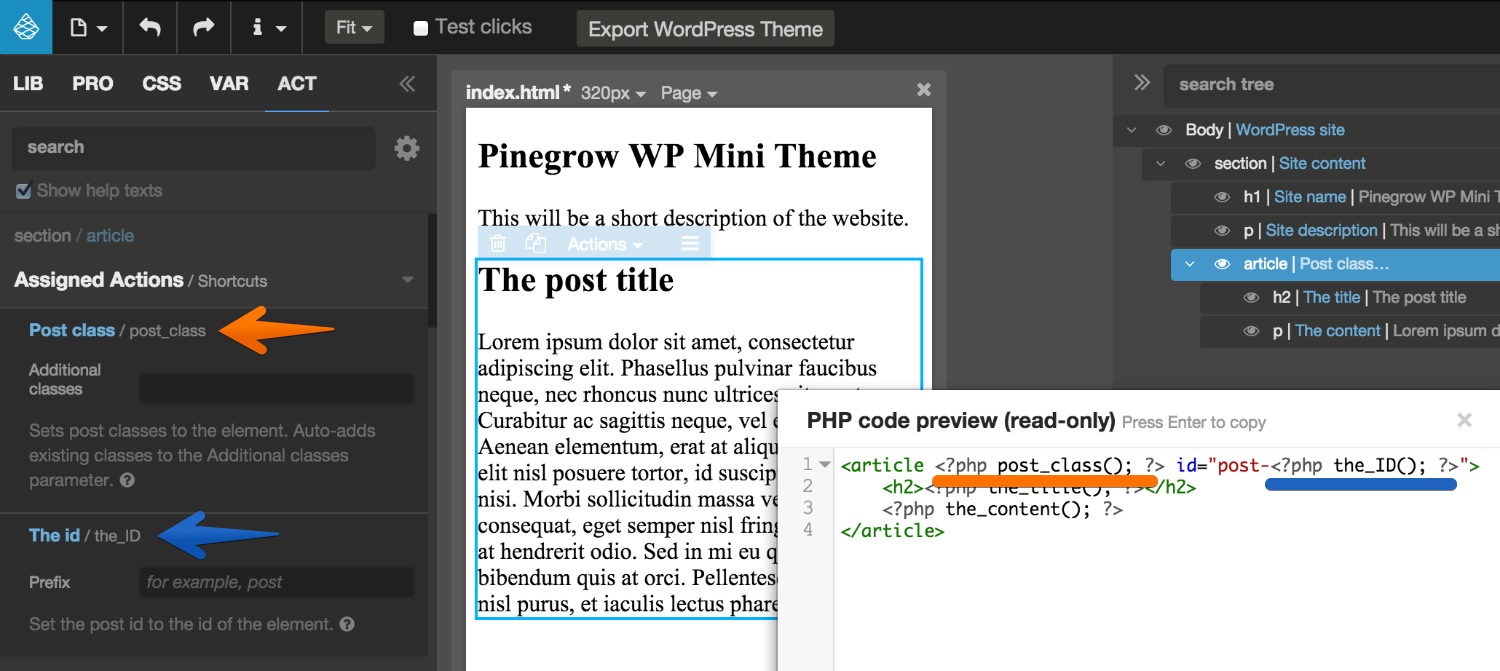Hide the h2 Title element visibility
This screenshot has height=671, width=1500.
pyautogui.click(x=1252, y=297)
